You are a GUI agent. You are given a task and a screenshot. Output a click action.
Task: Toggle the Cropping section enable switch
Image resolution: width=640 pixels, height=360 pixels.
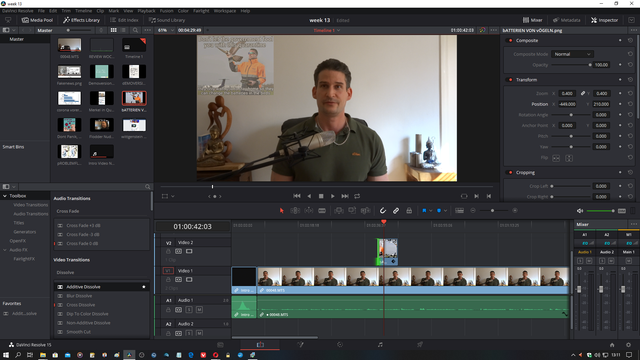[510, 173]
